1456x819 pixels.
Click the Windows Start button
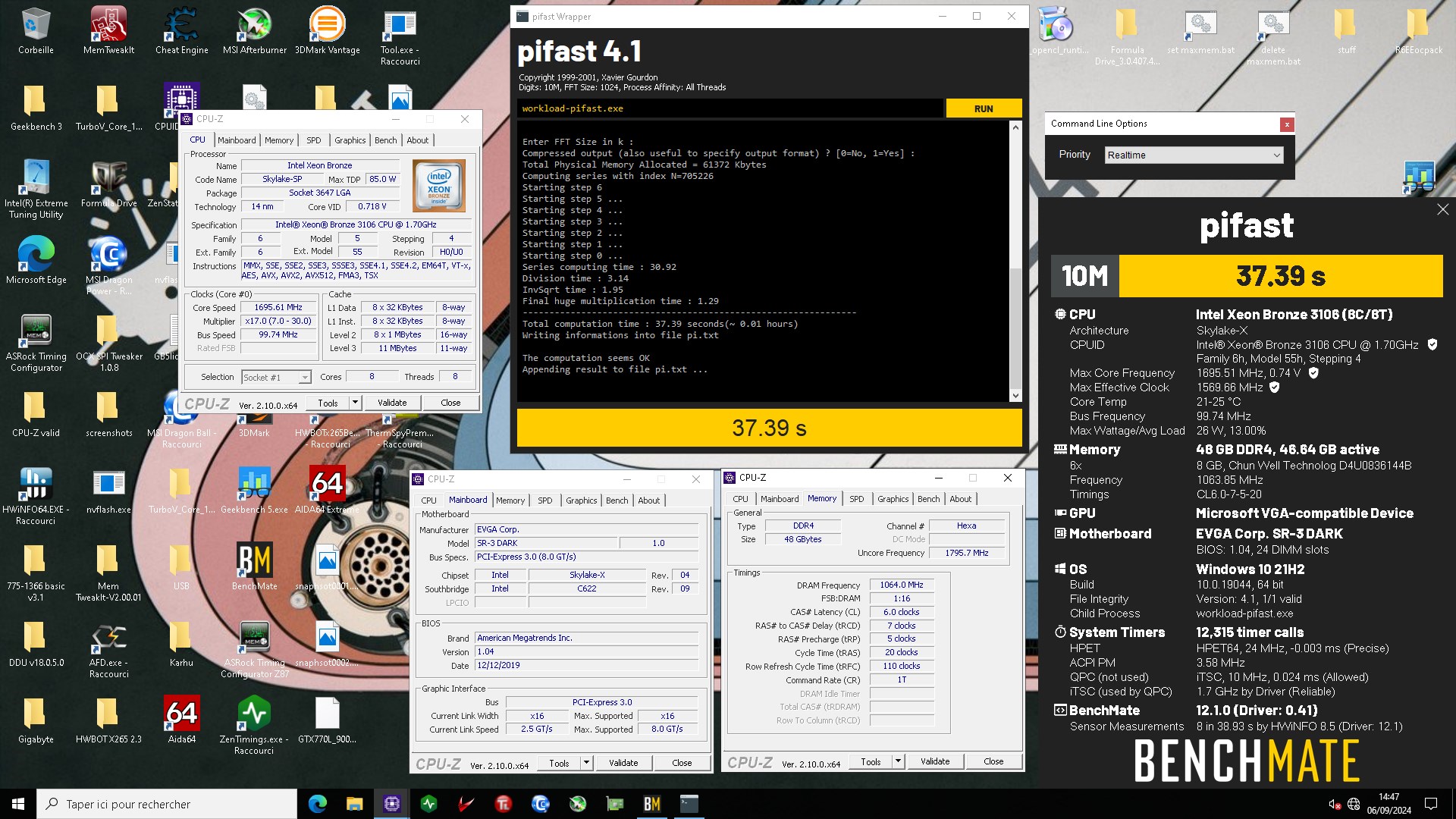click(18, 804)
